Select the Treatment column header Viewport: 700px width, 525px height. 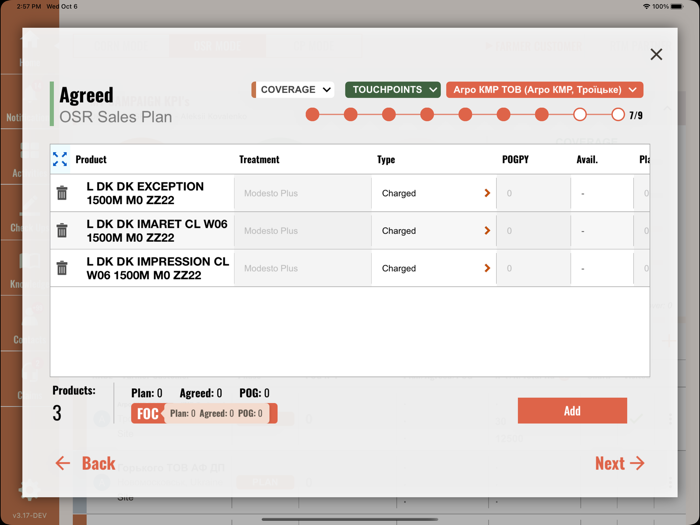pos(259,159)
